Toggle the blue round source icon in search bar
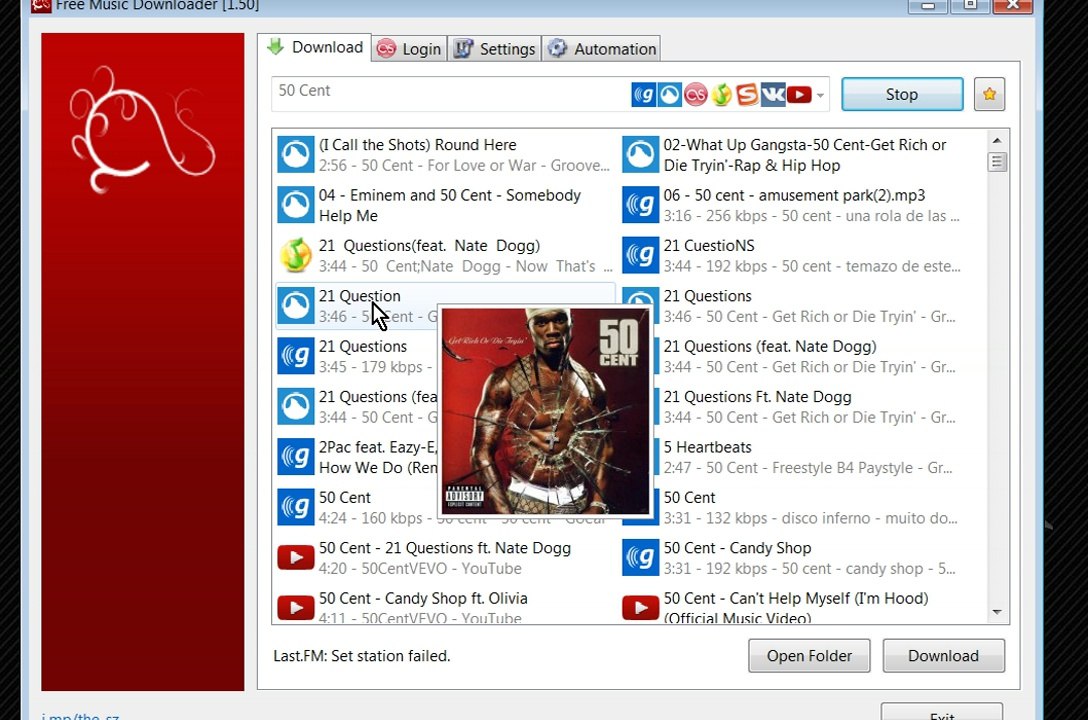 670,94
